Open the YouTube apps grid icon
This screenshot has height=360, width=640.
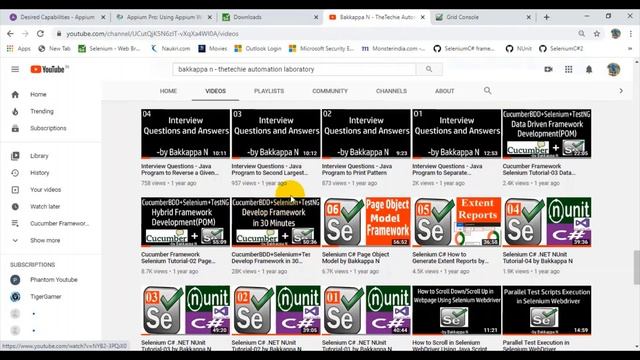click(569, 69)
